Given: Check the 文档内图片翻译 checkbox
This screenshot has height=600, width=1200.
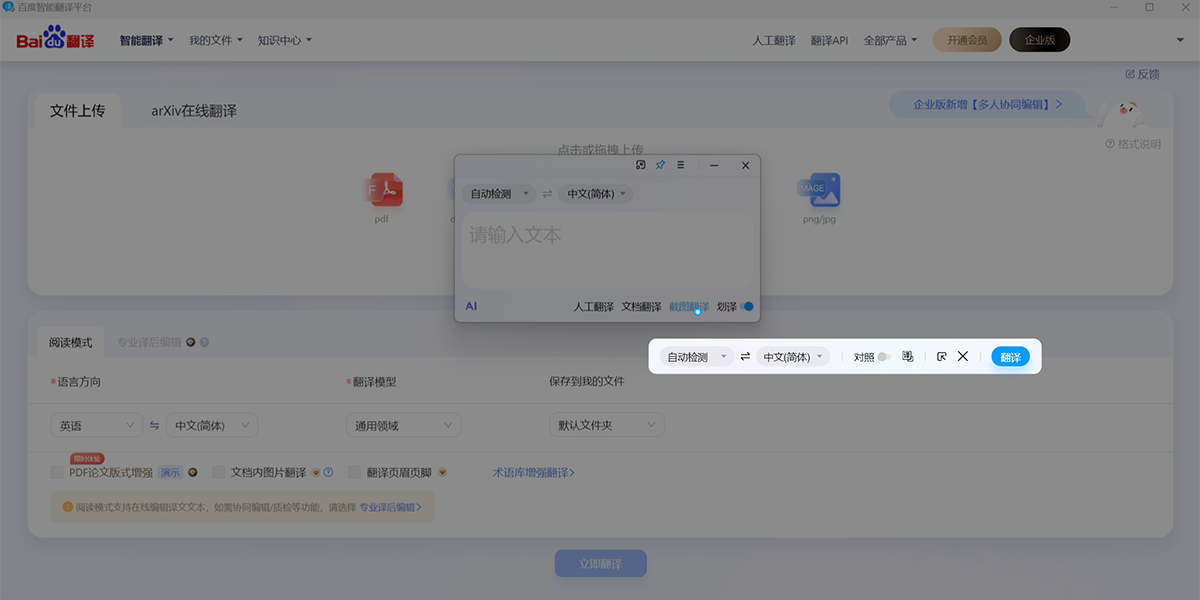Looking at the screenshot, I should (x=219, y=472).
